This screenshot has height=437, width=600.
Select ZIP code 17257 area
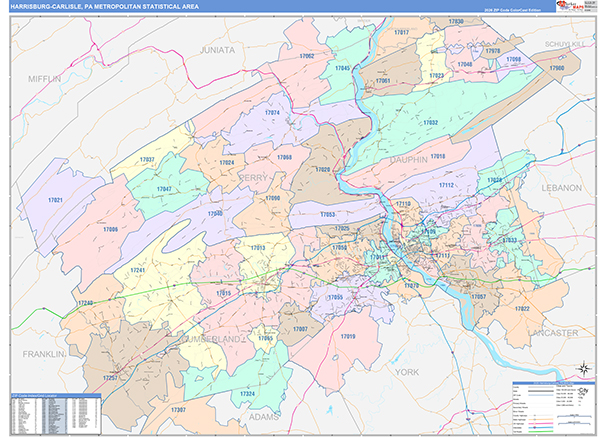point(110,378)
